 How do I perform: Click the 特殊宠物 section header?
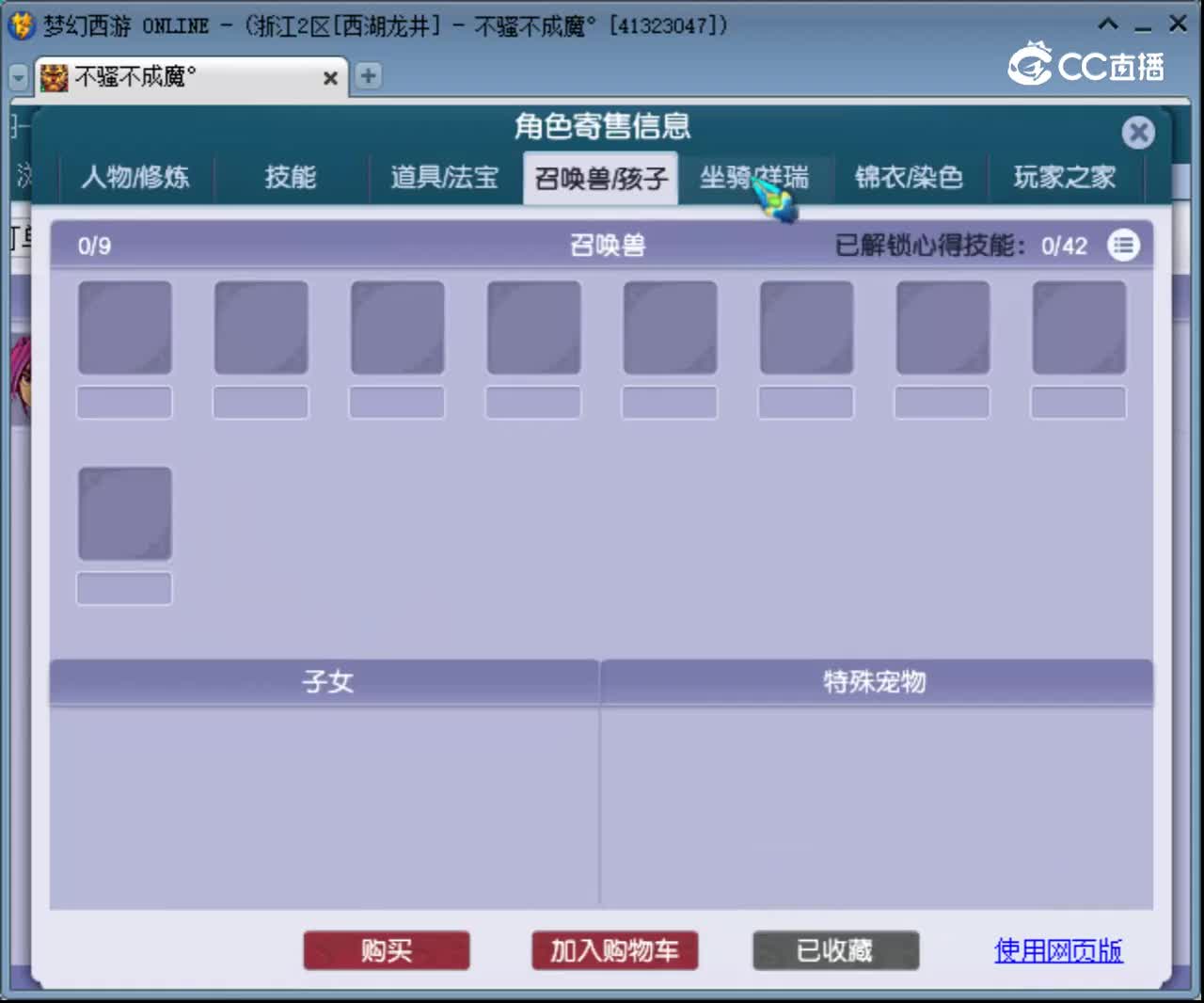876,681
